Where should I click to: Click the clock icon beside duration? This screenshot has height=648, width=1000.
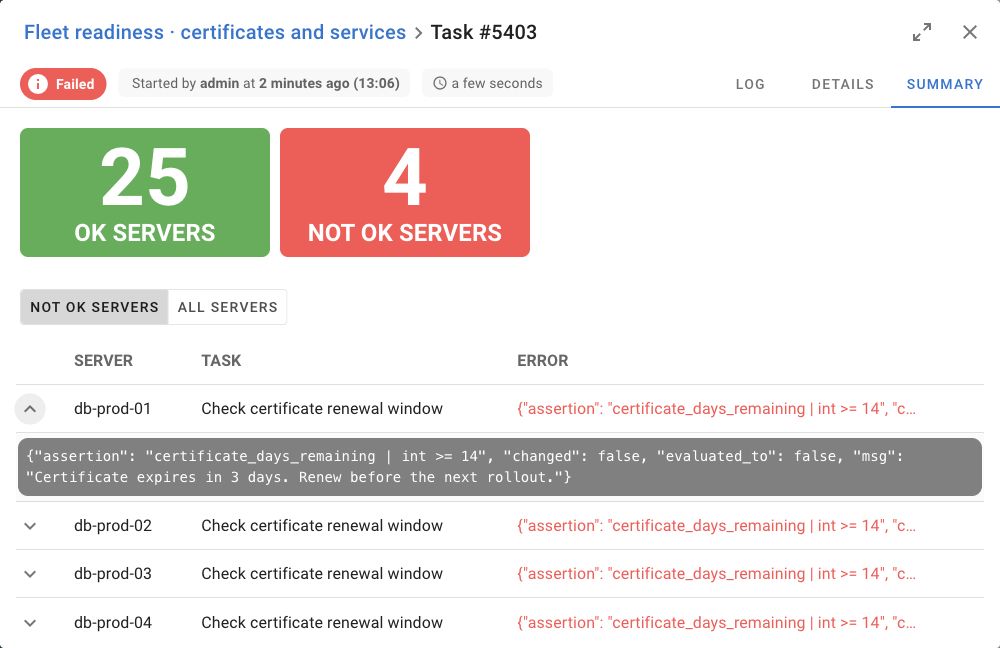pos(439,83)
